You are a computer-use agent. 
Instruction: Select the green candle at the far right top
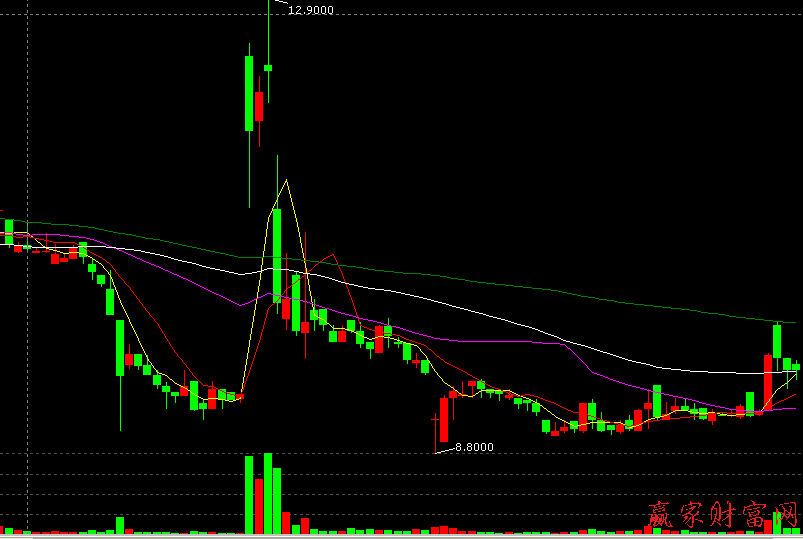777,342
